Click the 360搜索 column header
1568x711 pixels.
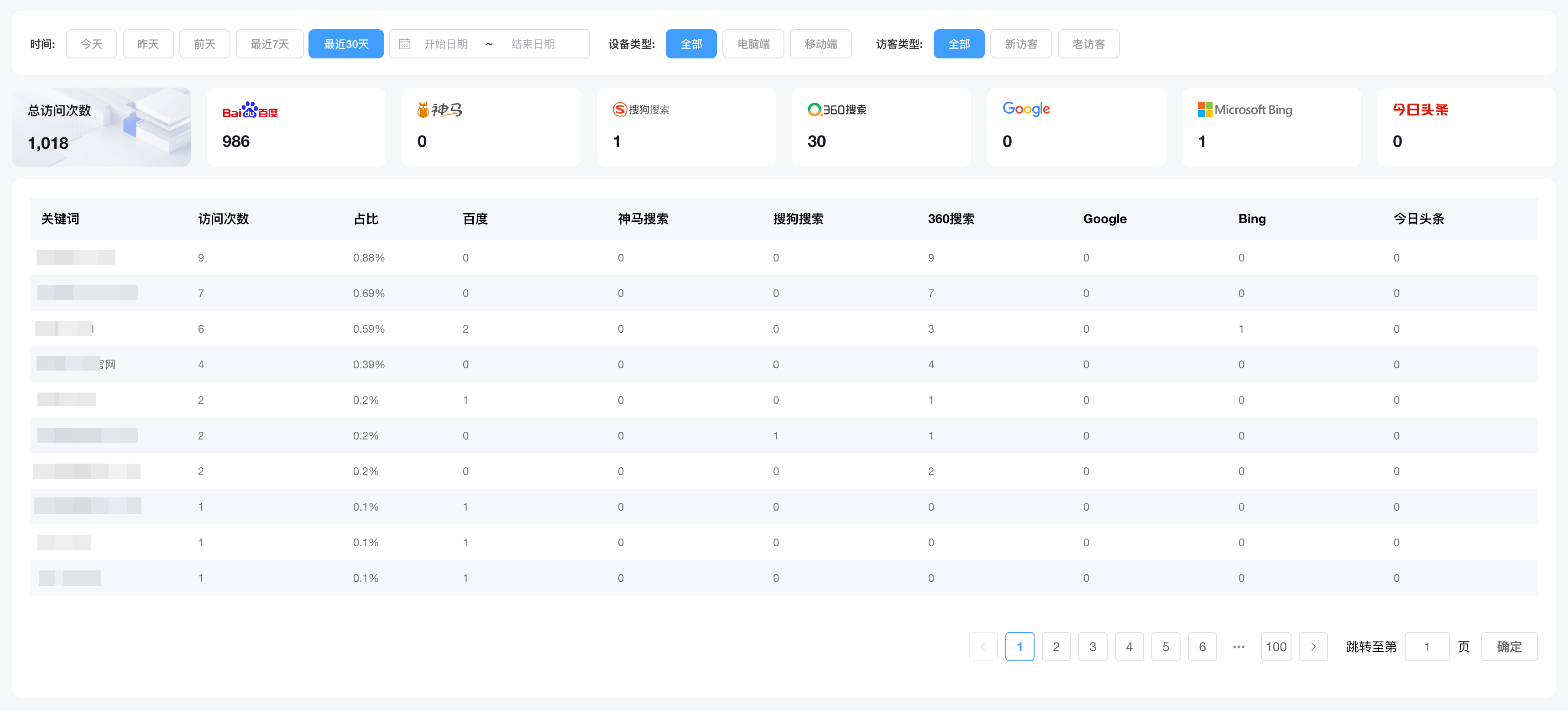point(951,219)
